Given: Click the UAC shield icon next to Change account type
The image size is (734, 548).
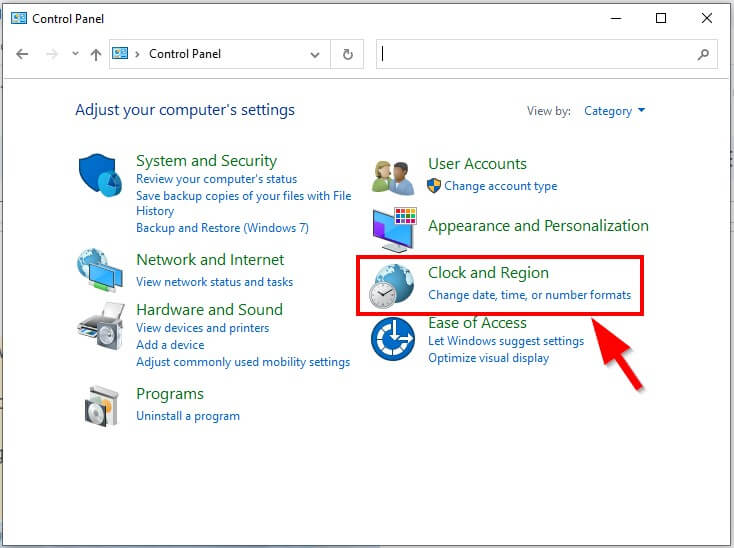Looking at the screenshot, I should pyautogui.click(x=434, y=186).
